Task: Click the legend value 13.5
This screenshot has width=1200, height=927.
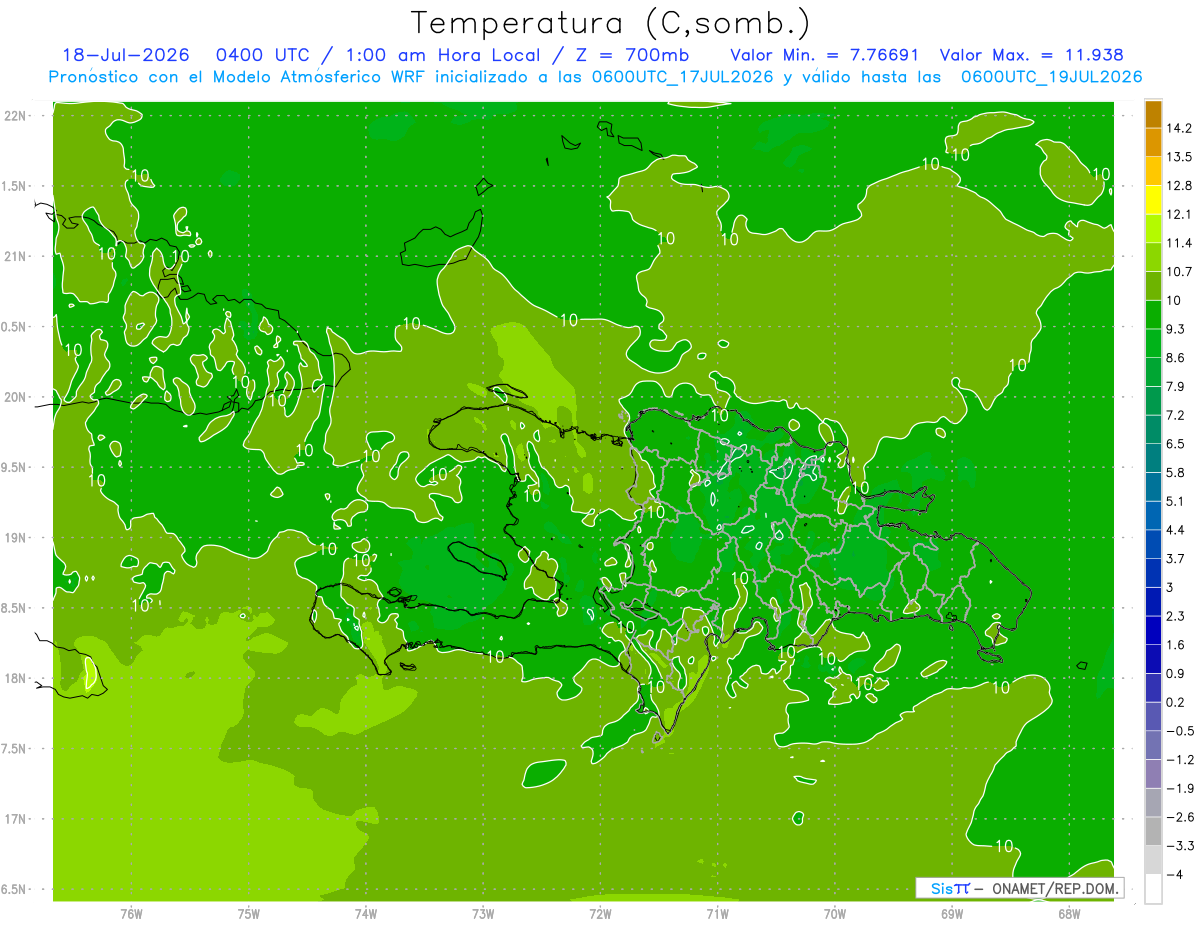Action: click(x=1179, y=157)
